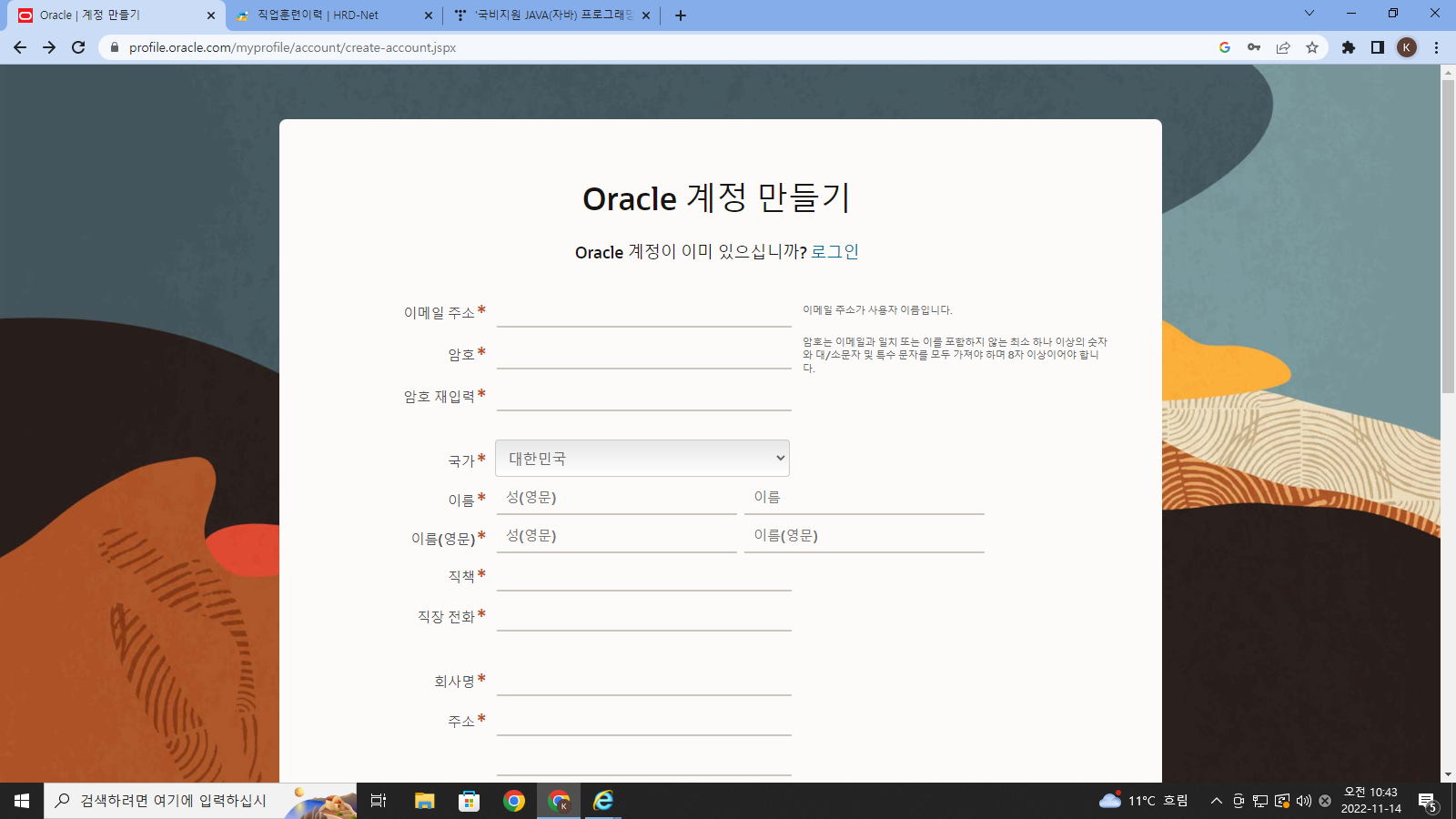This screenshot has width=1456, height=819.
Task: Open Google Chrome taskbar icon
Action: [x=514, y=801]
